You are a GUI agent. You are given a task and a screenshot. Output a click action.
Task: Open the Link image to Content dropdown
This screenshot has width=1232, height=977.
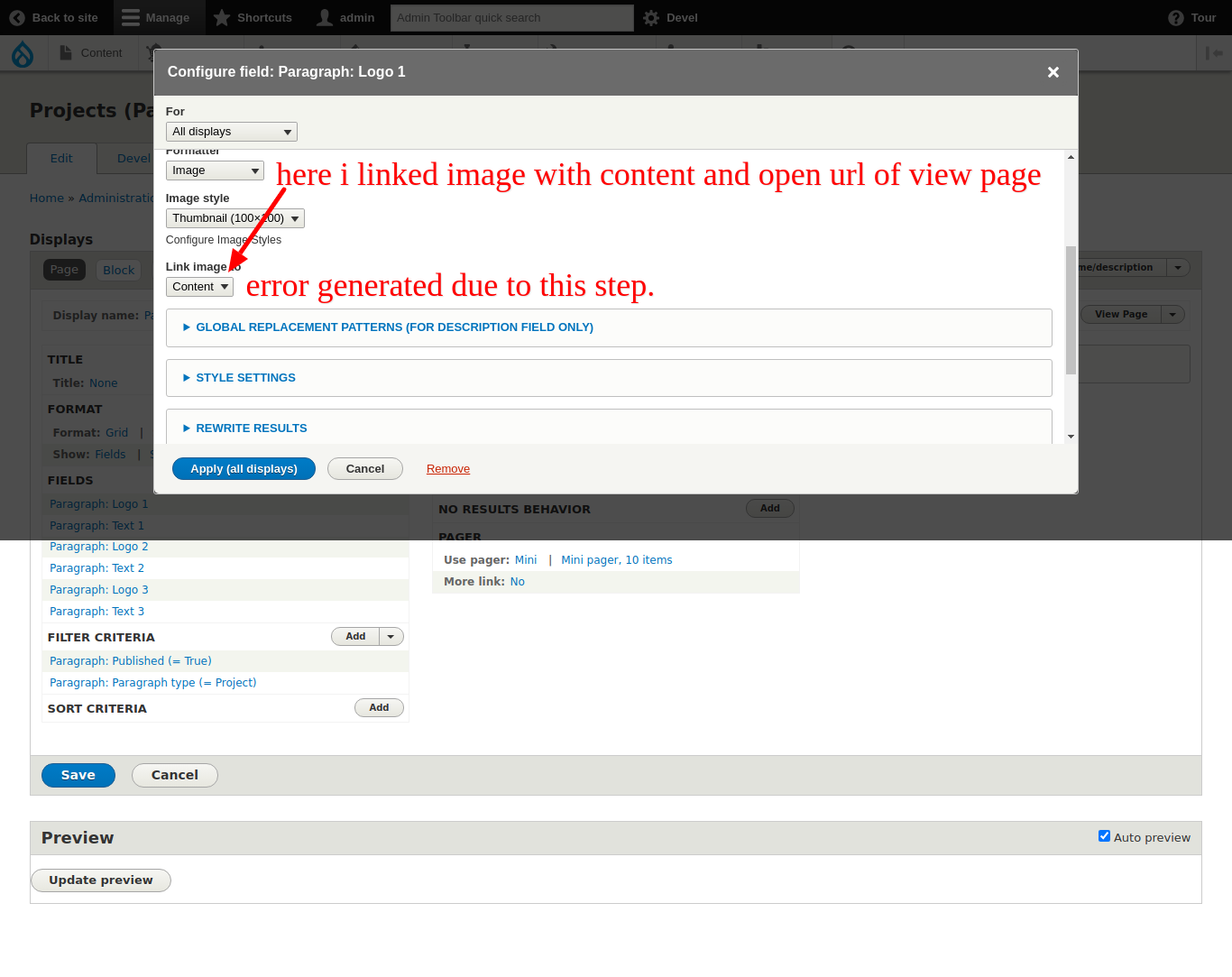[198, 286]
